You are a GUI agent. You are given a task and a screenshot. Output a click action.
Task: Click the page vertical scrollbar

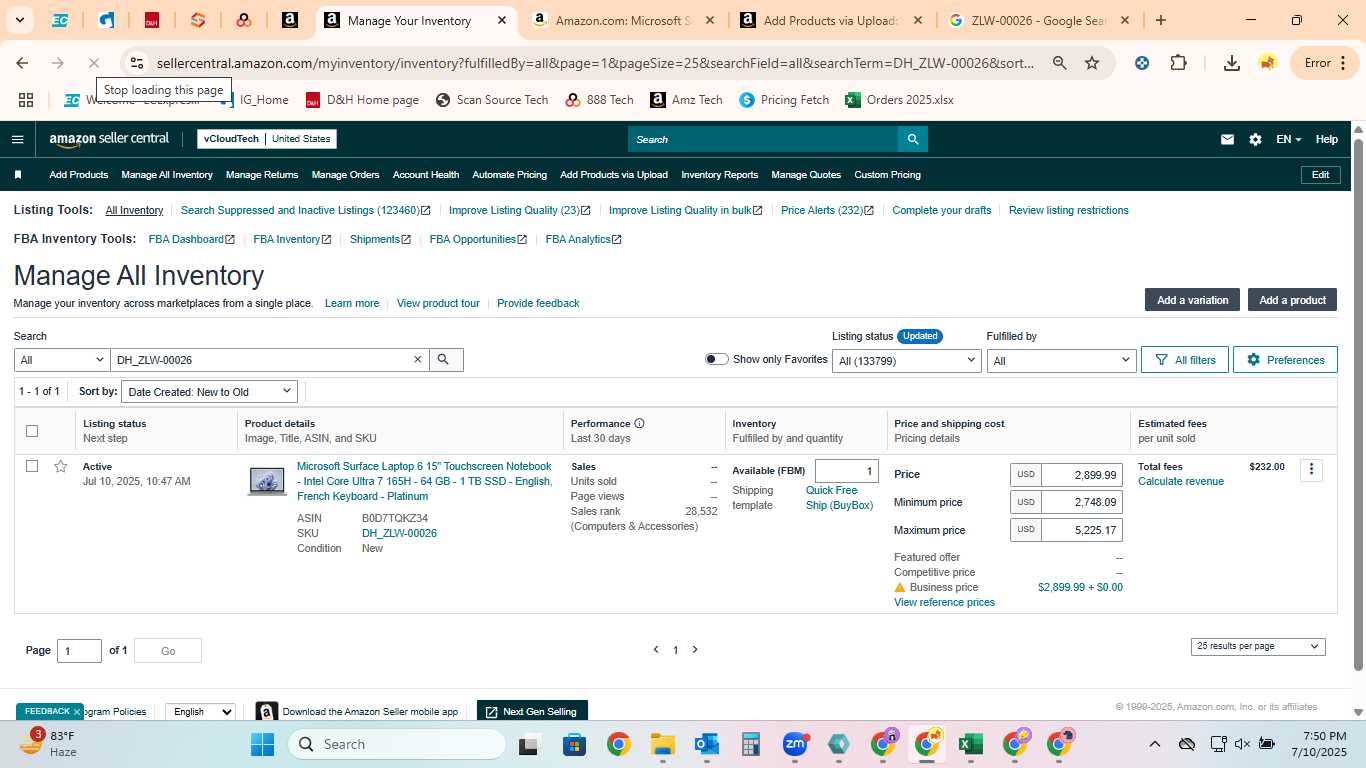coord(1358,405)
